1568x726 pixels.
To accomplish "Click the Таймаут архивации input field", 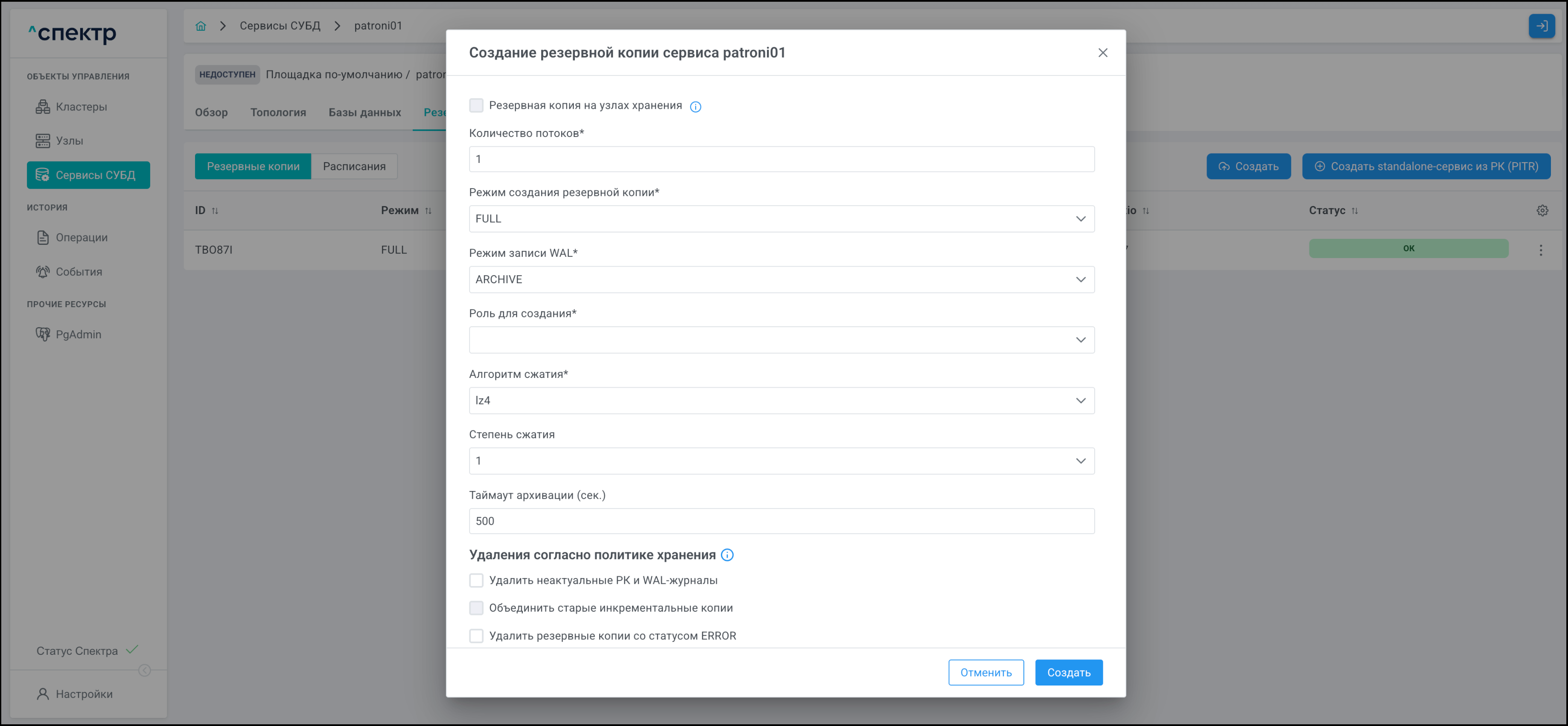I will (x=781, y=521).
